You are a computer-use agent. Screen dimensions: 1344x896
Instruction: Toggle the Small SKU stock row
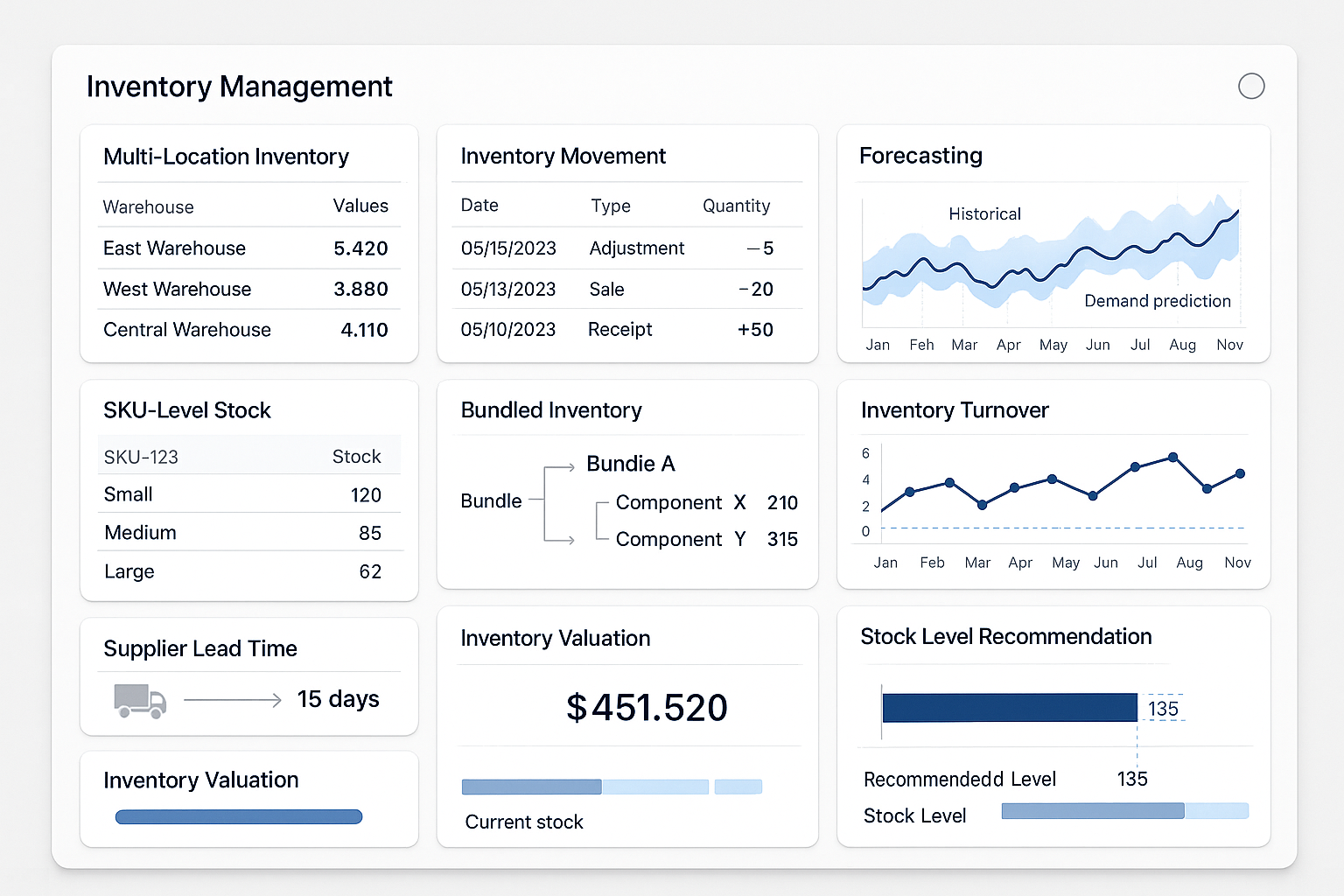[x=248, y=494]
